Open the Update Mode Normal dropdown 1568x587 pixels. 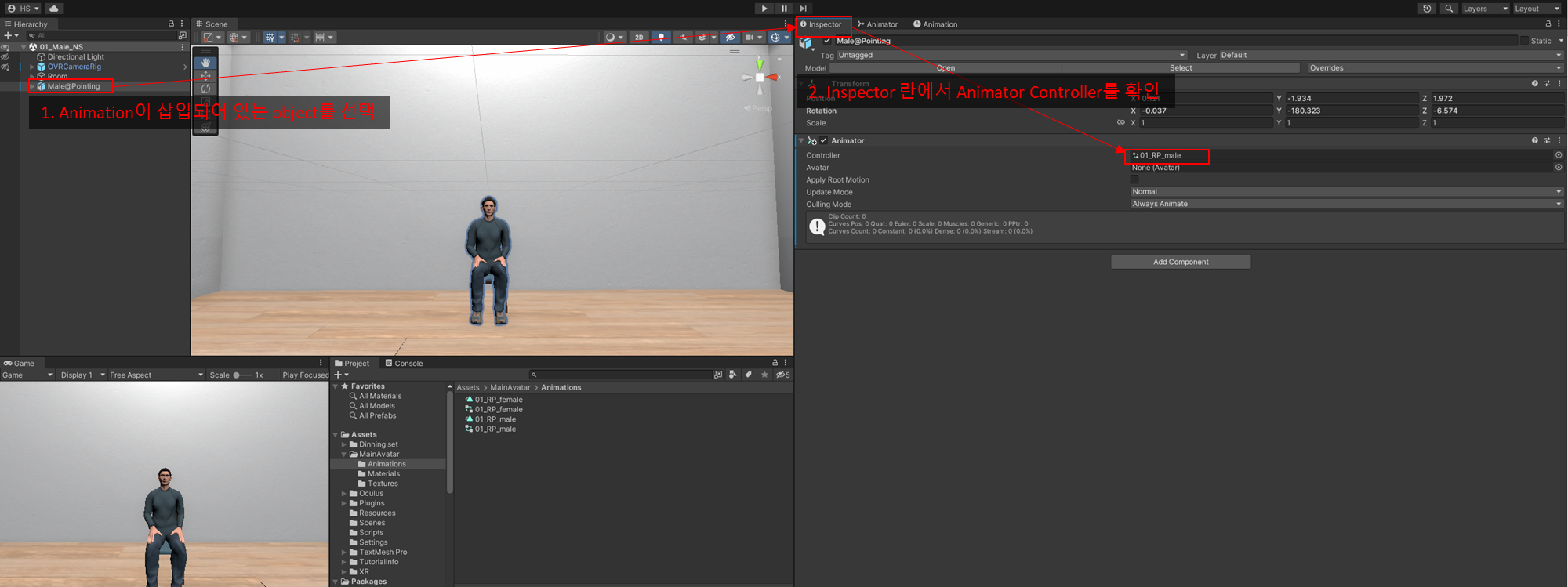click(x=1347, y=191)
